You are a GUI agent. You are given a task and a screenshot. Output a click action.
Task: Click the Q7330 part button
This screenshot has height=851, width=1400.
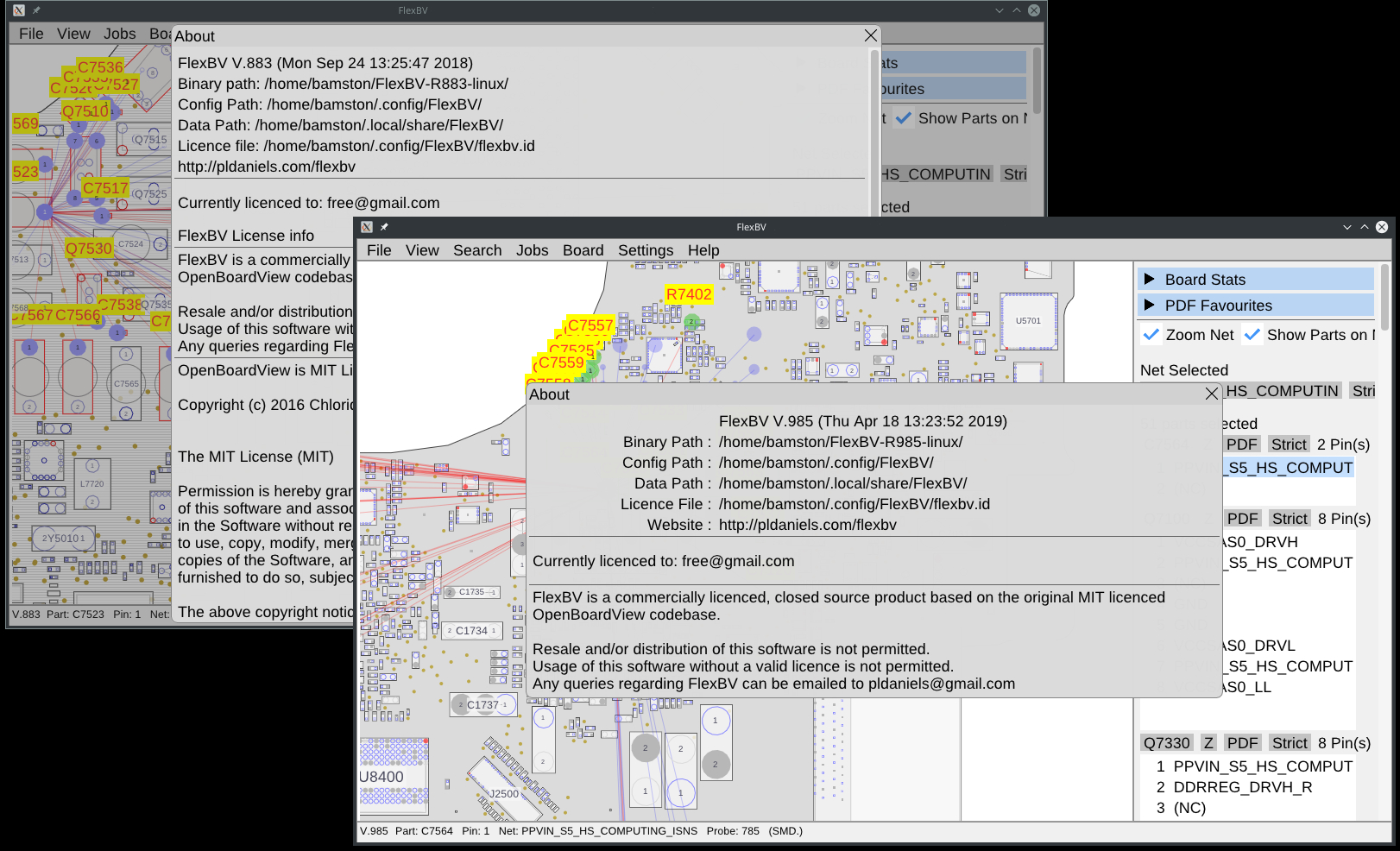tap(1167, 743)
